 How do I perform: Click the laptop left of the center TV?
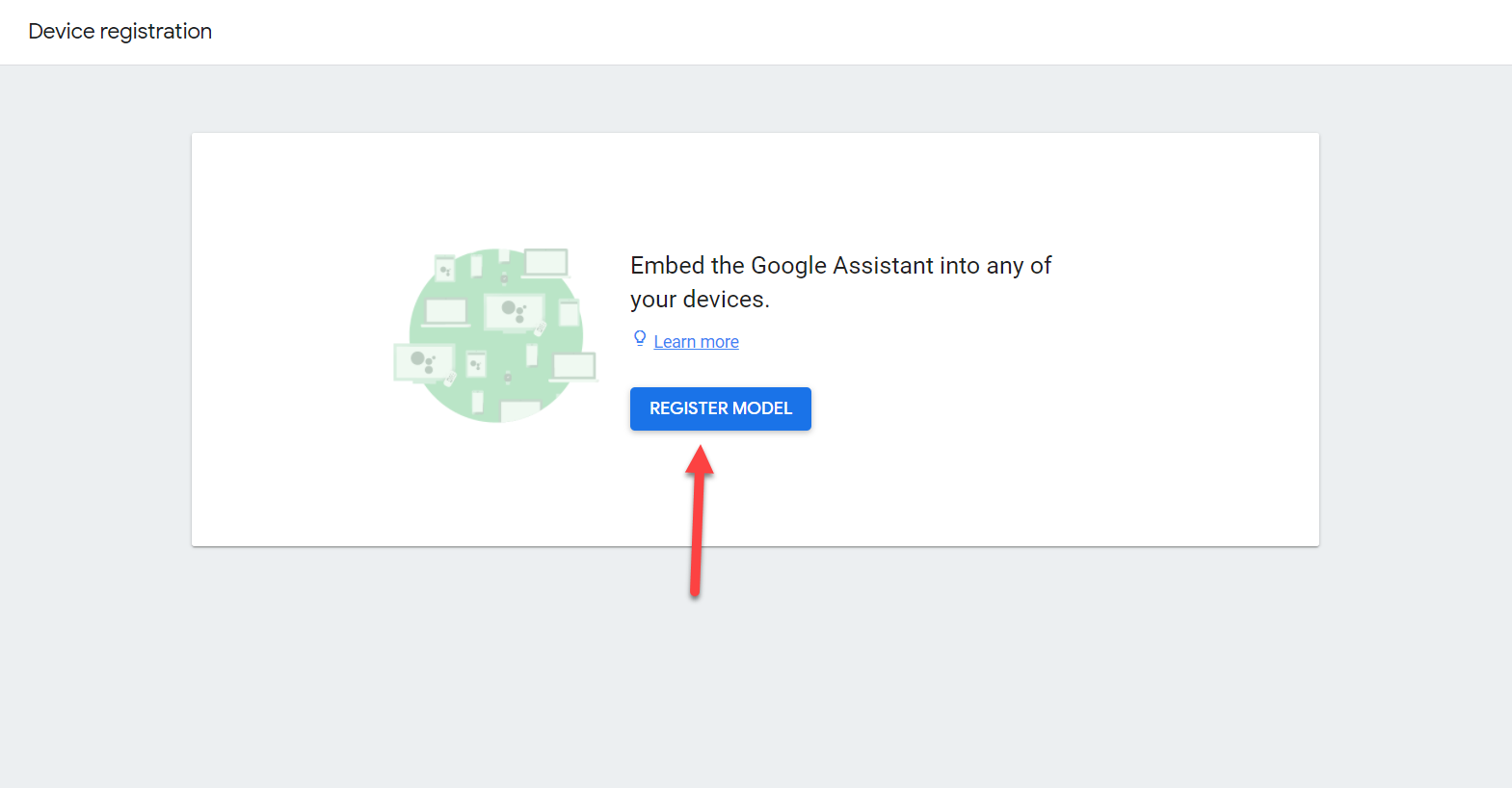(446, 311)
